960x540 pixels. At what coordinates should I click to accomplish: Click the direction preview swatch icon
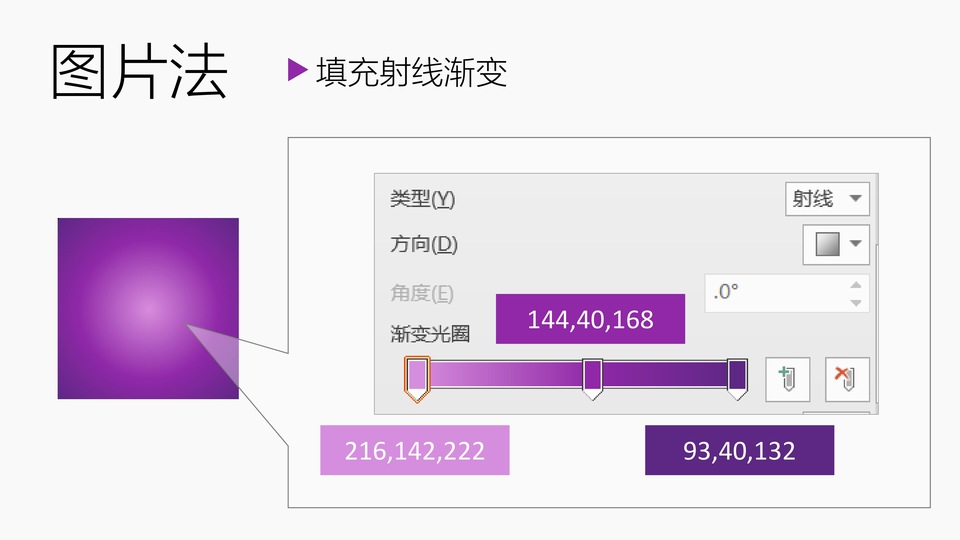click(x=827, y=244)
